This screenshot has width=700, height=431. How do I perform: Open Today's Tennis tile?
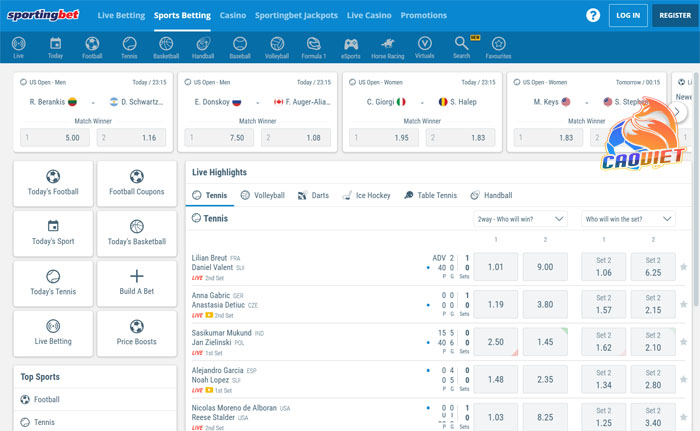(x=53, y=284)
